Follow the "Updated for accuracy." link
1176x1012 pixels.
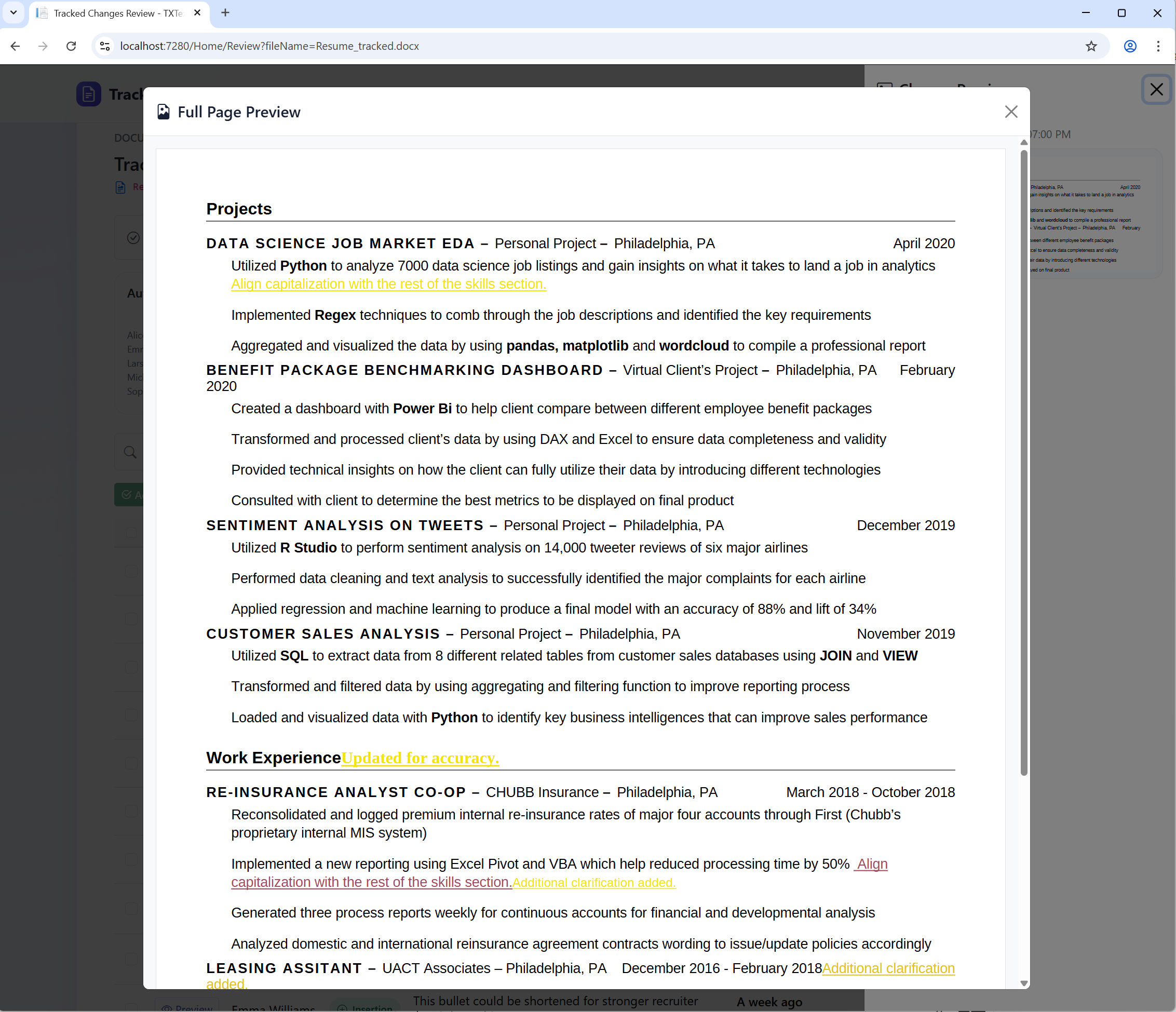point(420,758)
